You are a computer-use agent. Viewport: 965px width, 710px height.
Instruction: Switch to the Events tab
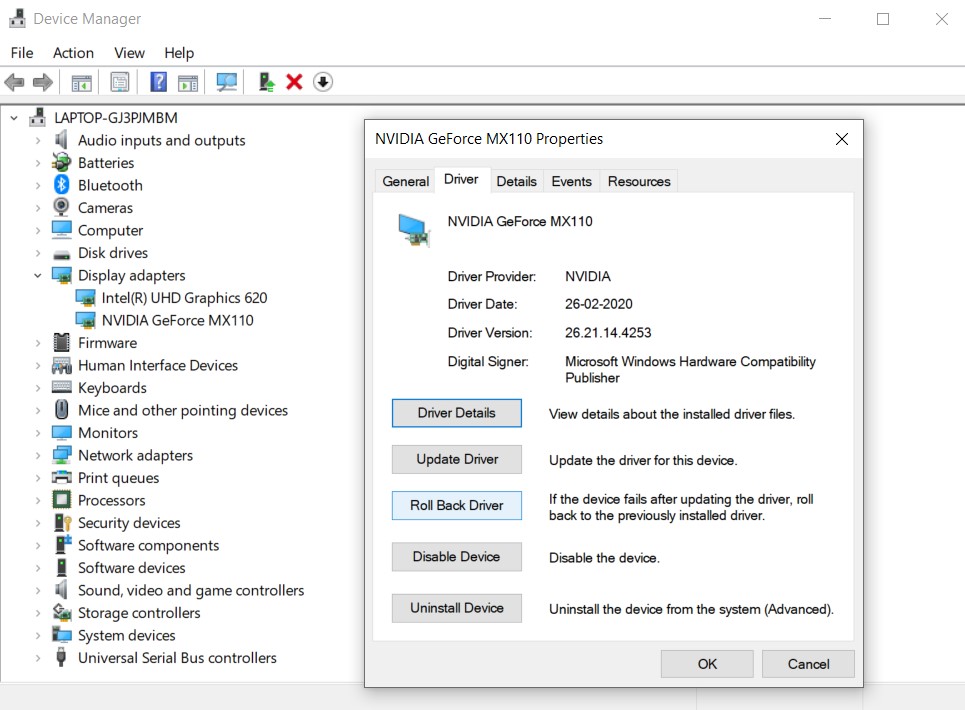(x=571, y=181)
